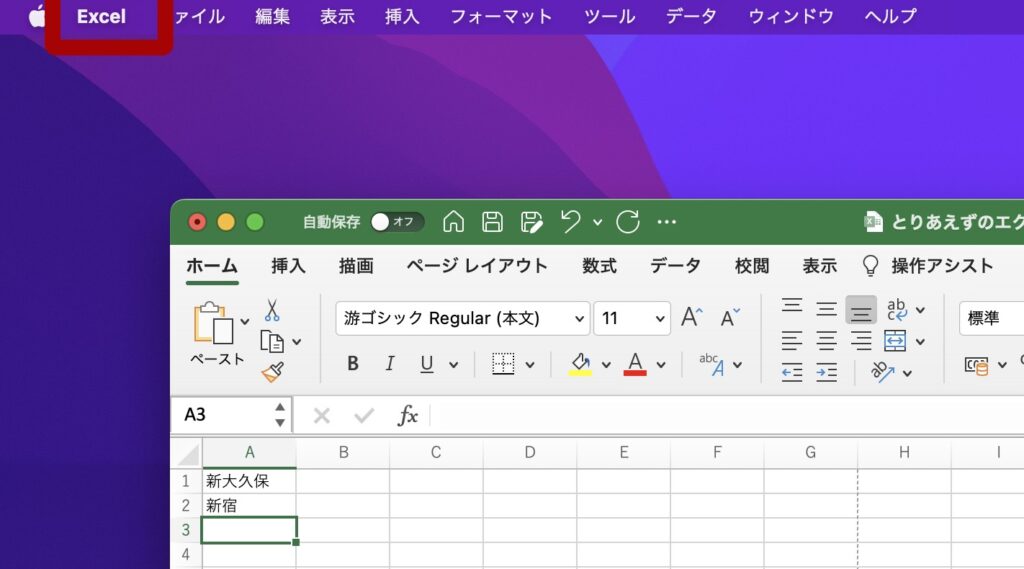Screen dimensions: 1024x569
Task: Expand the underline style arrow
Action: pos(453,365)
